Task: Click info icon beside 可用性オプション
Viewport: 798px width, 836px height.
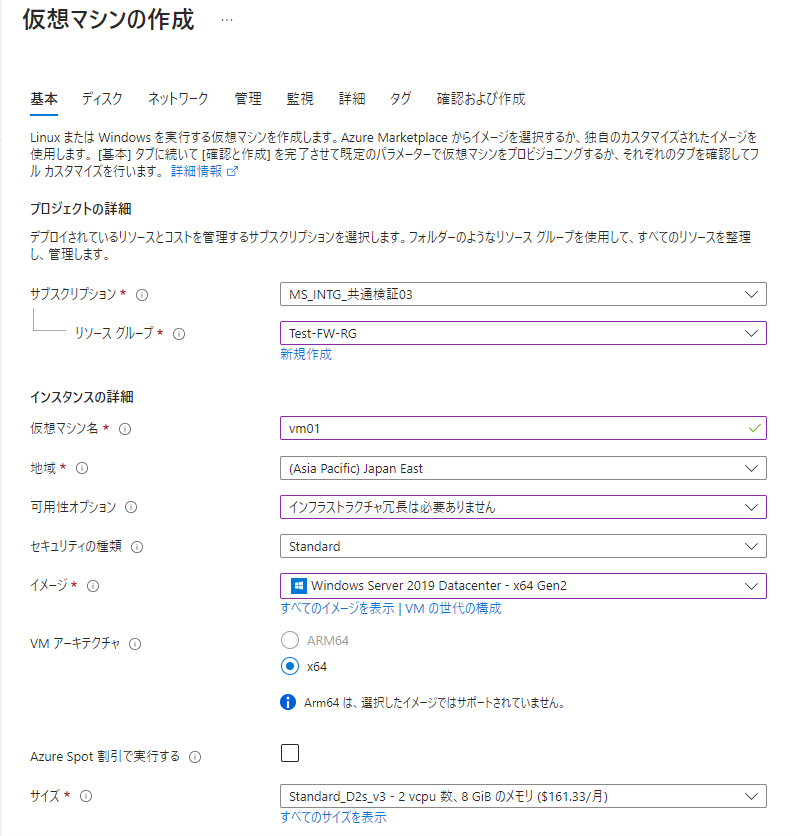Action: pyautogui.click(x=131, y=507)
